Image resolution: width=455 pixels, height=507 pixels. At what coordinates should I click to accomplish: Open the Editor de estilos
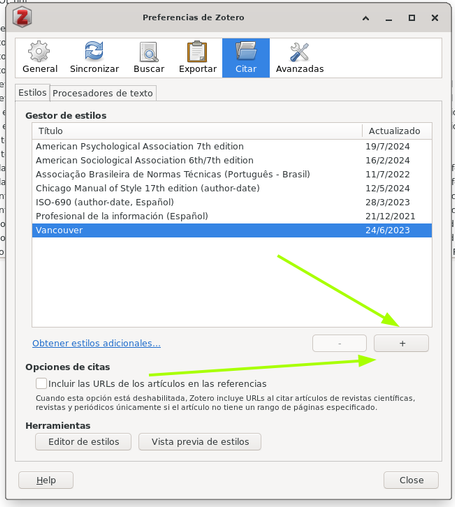[x=83, y=442]
